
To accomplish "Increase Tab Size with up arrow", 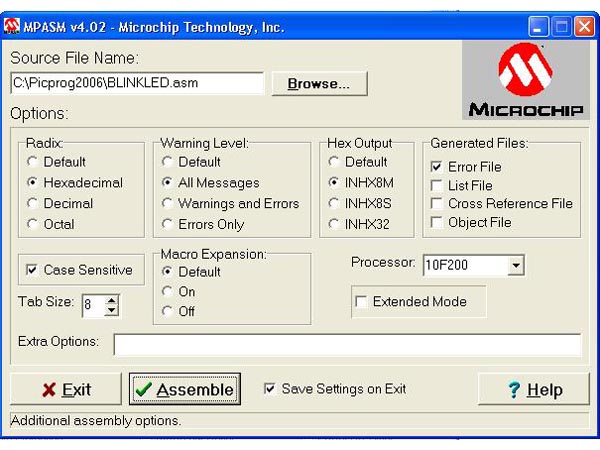I will (x=111, y=300).
